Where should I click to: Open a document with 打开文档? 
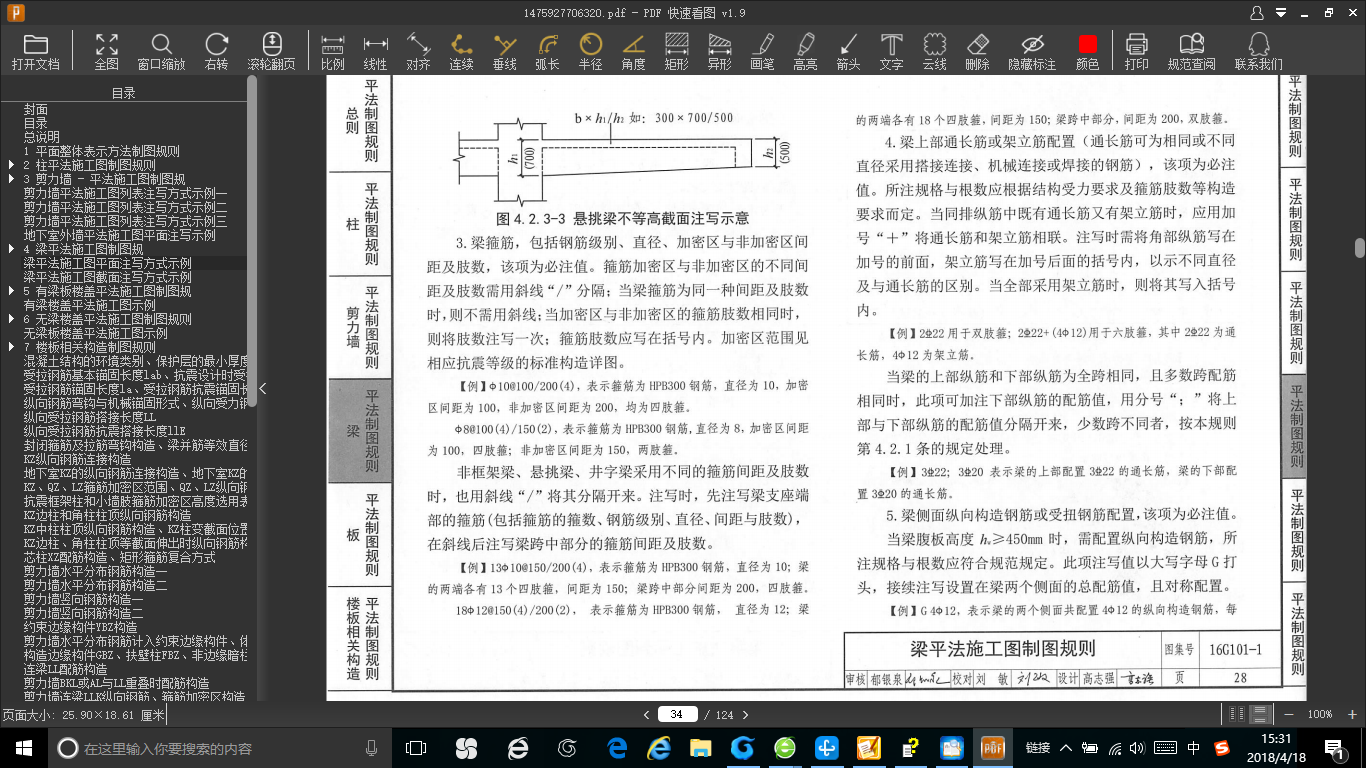[x=36, y=51]
